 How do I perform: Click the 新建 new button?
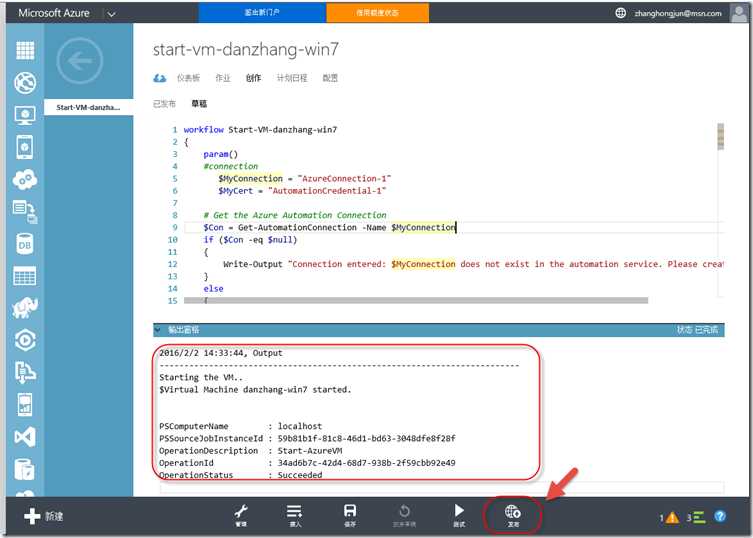tap(44, 516)
